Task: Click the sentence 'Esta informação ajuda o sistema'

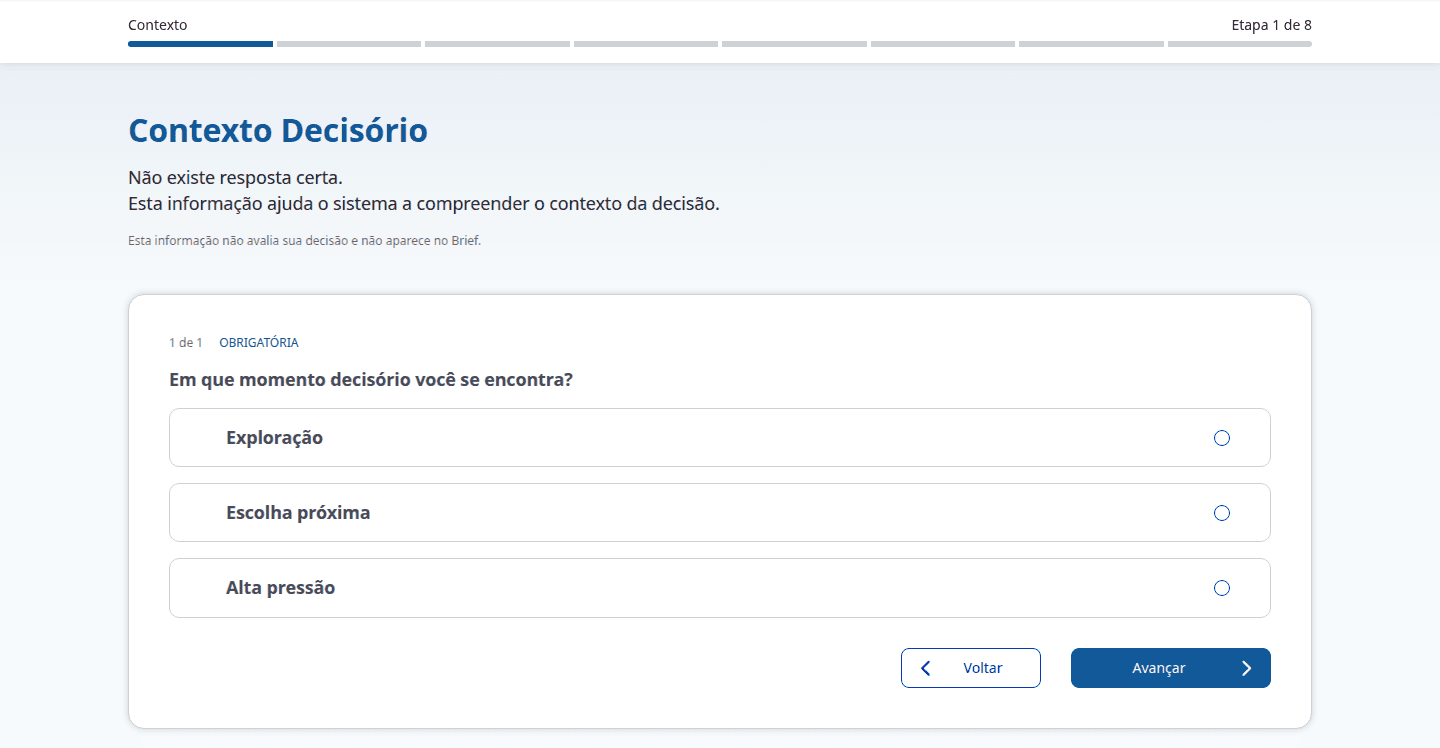Action: pyautogui.click(x=424, y=204)
